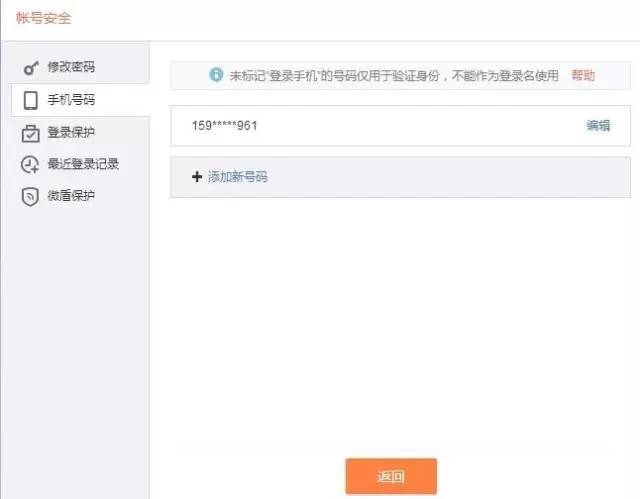View 最近登录记录 page
Image resolution: width=640 pixels, height=499 pixels.
click(81, 164)
